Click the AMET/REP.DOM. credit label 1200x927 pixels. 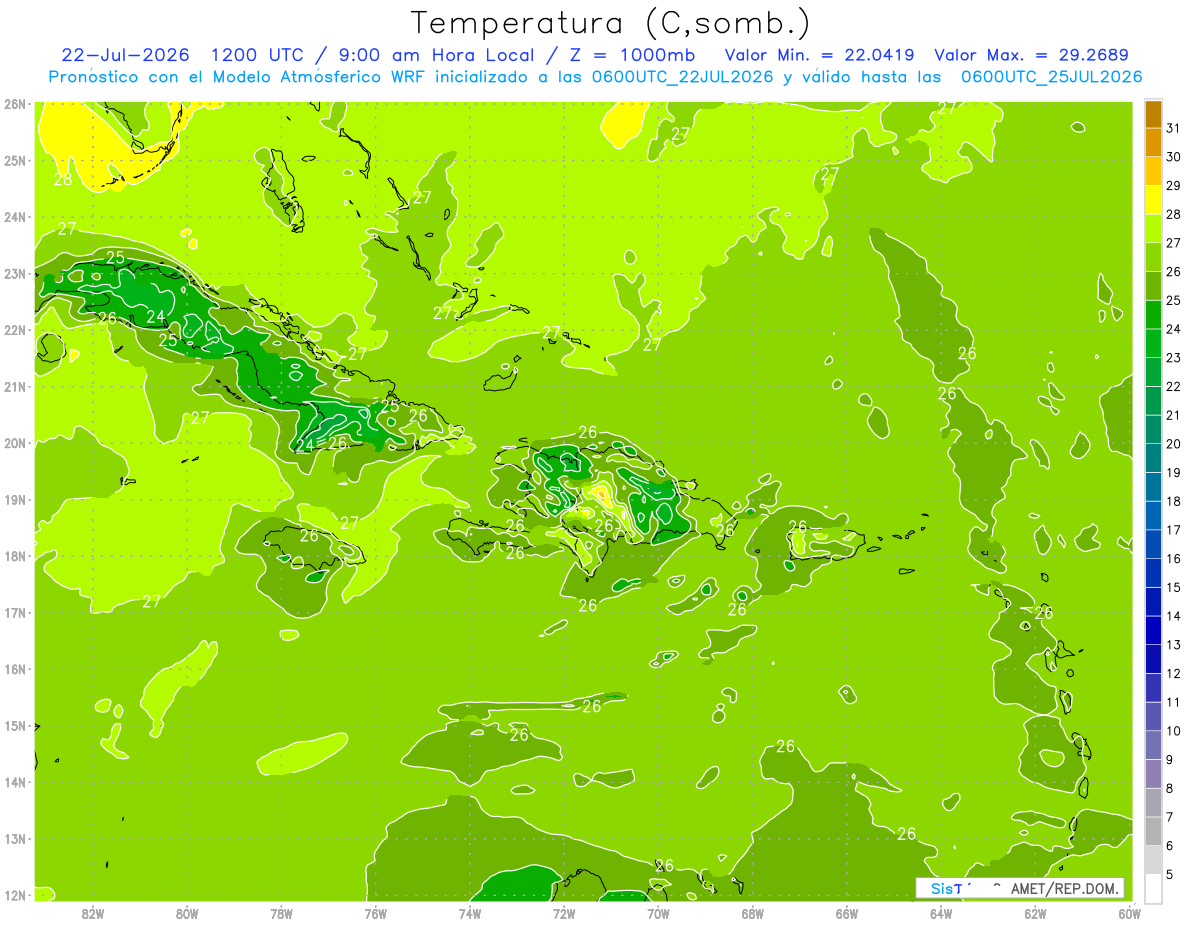coord(1066,888)
